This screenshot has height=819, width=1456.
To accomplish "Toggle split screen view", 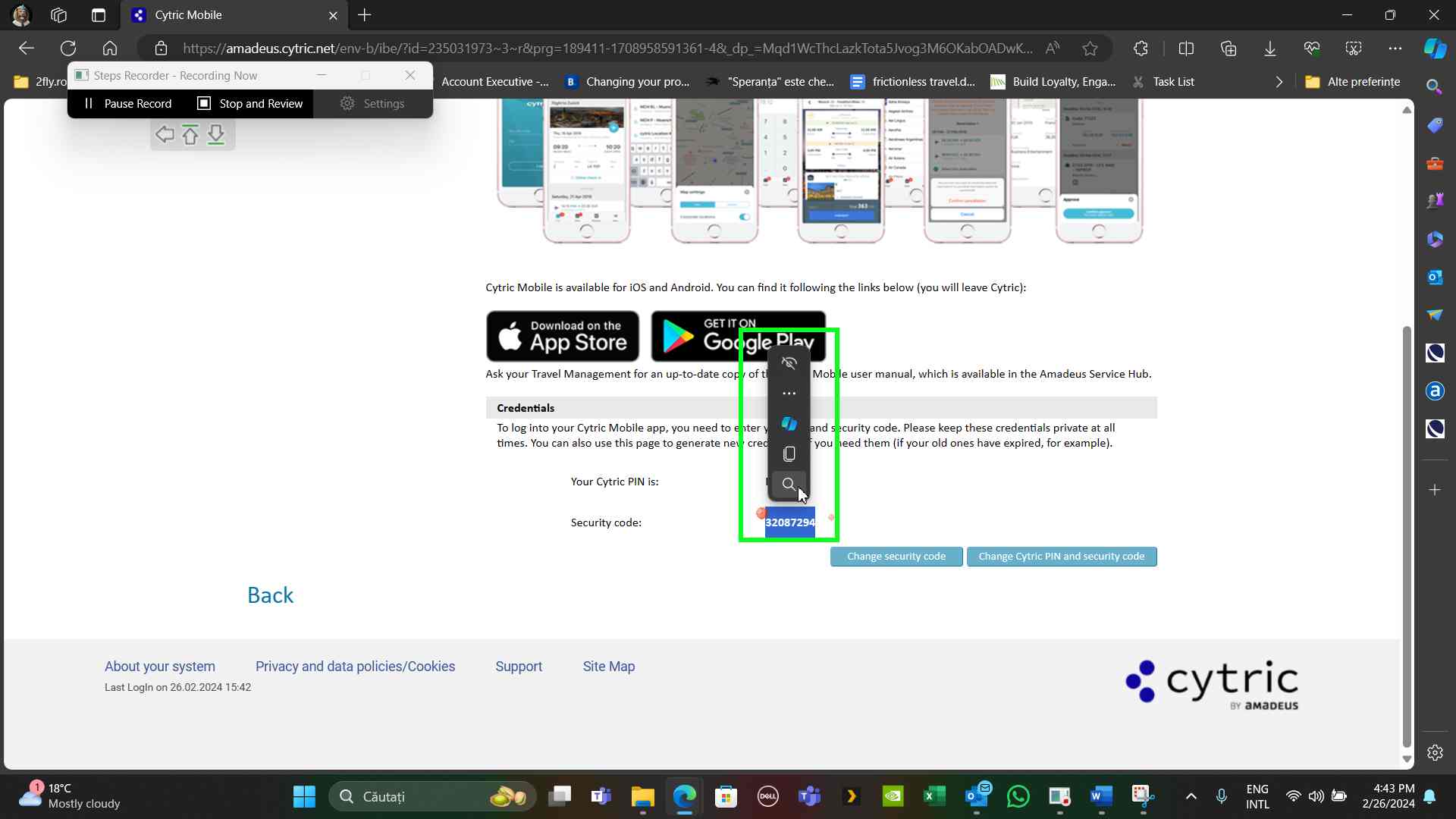I will point(1187,49).
